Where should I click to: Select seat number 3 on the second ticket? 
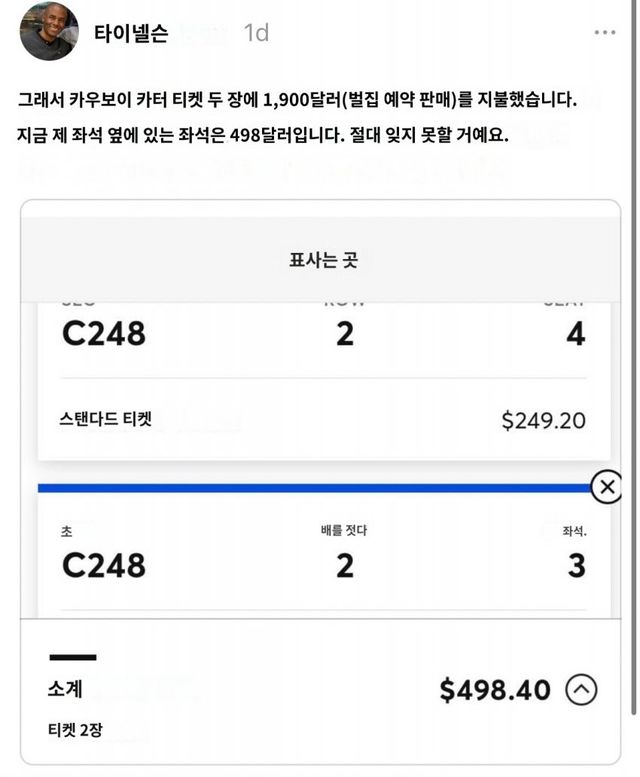[575, 565]
